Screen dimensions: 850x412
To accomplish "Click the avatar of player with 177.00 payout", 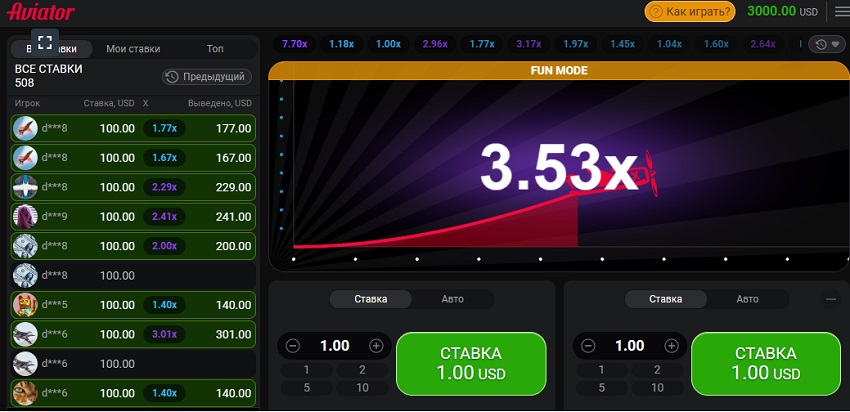I will click(25, 128).
